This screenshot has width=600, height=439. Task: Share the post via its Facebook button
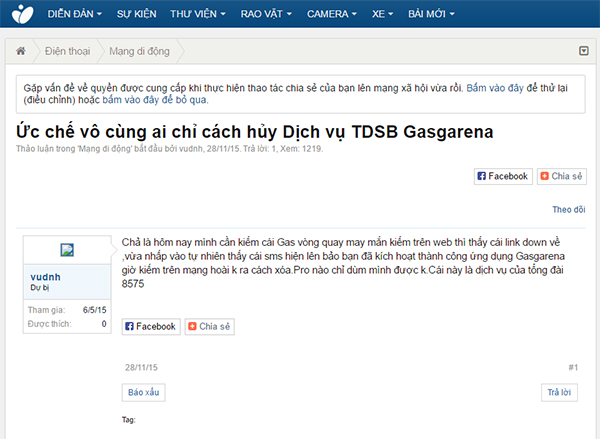(x=151, y=326)
